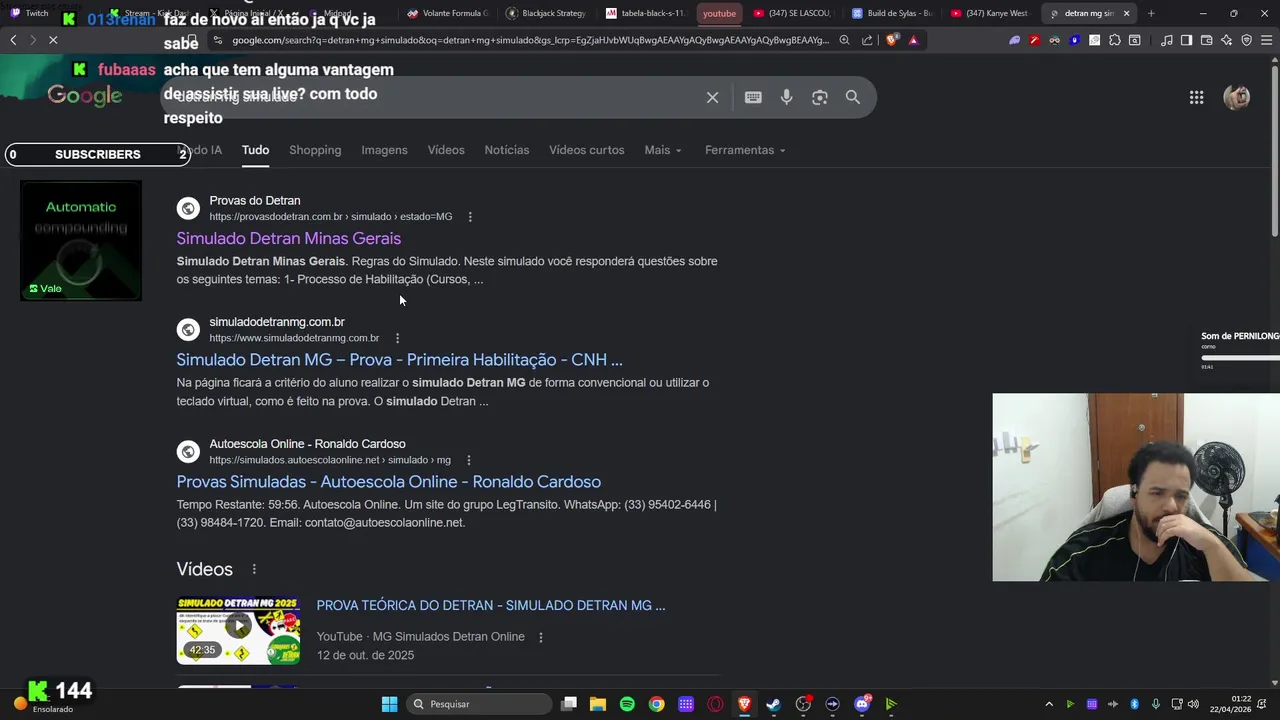Viewport: 1280px width, 720px height.
Task: Open a new browser tab
Action: 1151,13
